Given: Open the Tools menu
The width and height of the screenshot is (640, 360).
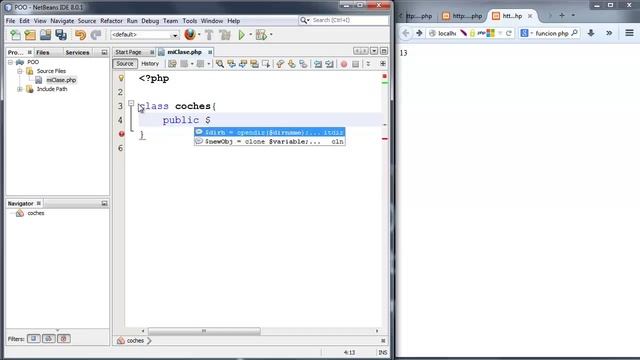Looking at the screenshot, I should (189, 21).
